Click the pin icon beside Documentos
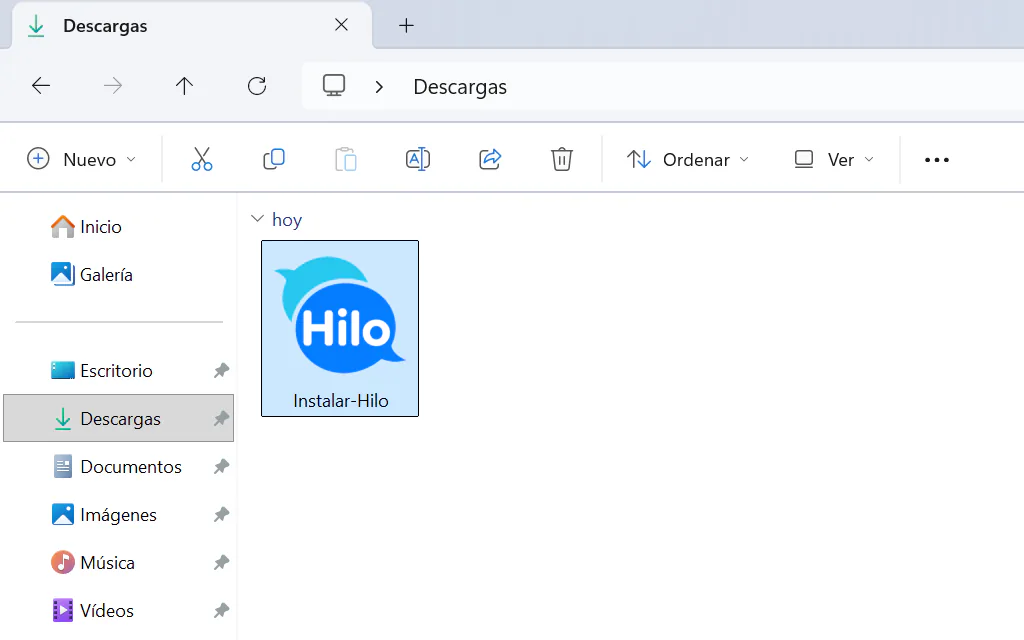This screenshot has width=1024, height=640. coord(221,466)
